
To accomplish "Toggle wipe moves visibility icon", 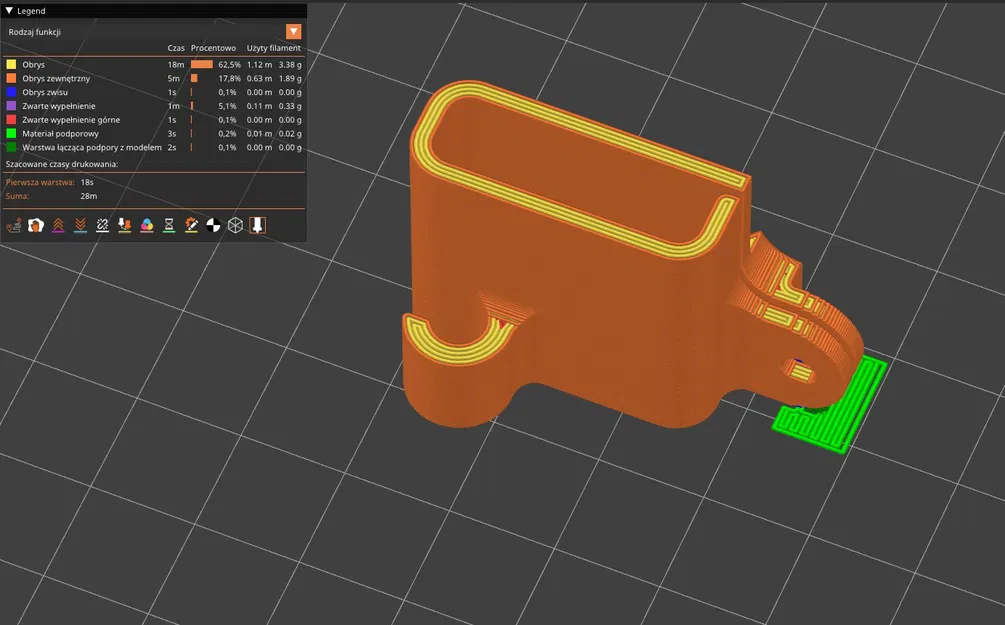I will point(36,225).
